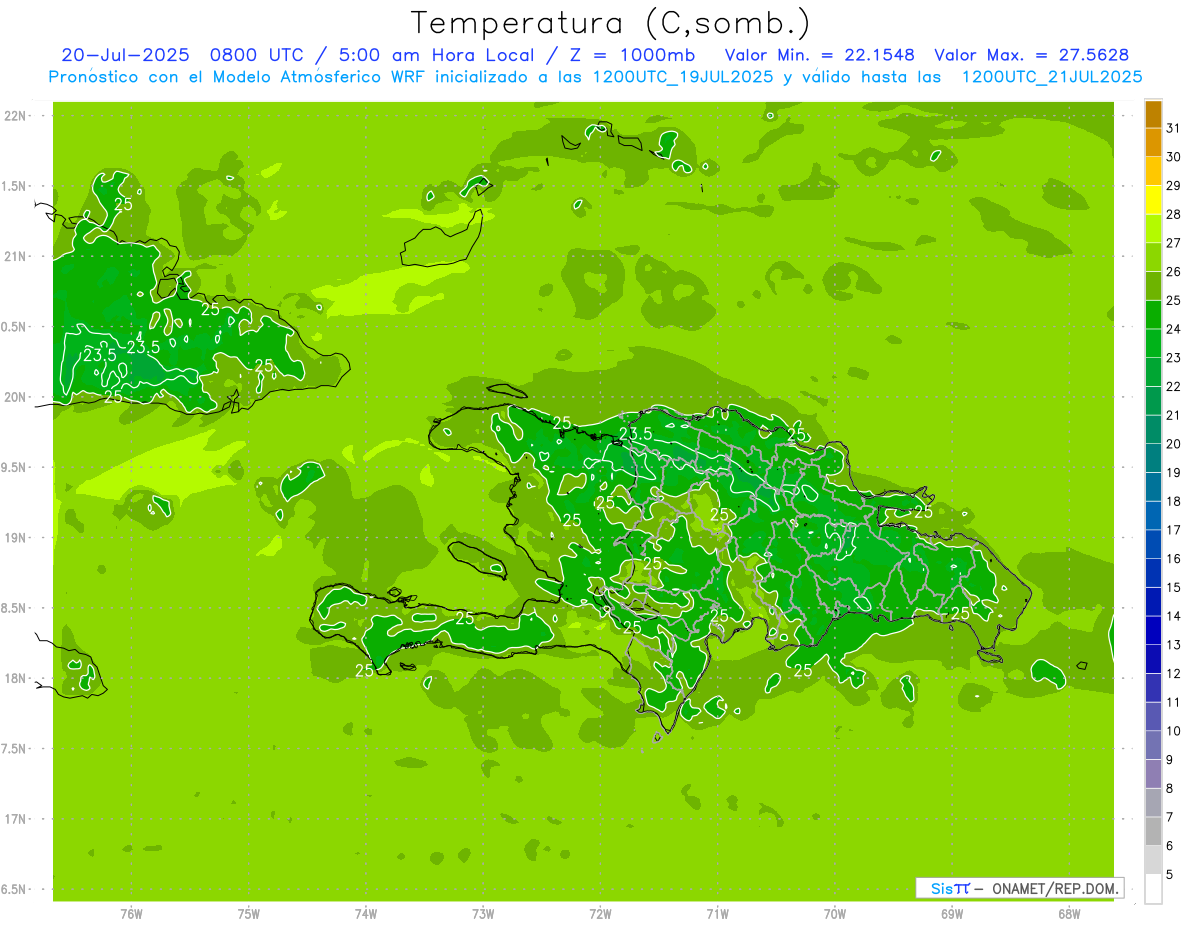
Task: Select the 'Z = 1000mb' level text
Action: click(632, 55)
